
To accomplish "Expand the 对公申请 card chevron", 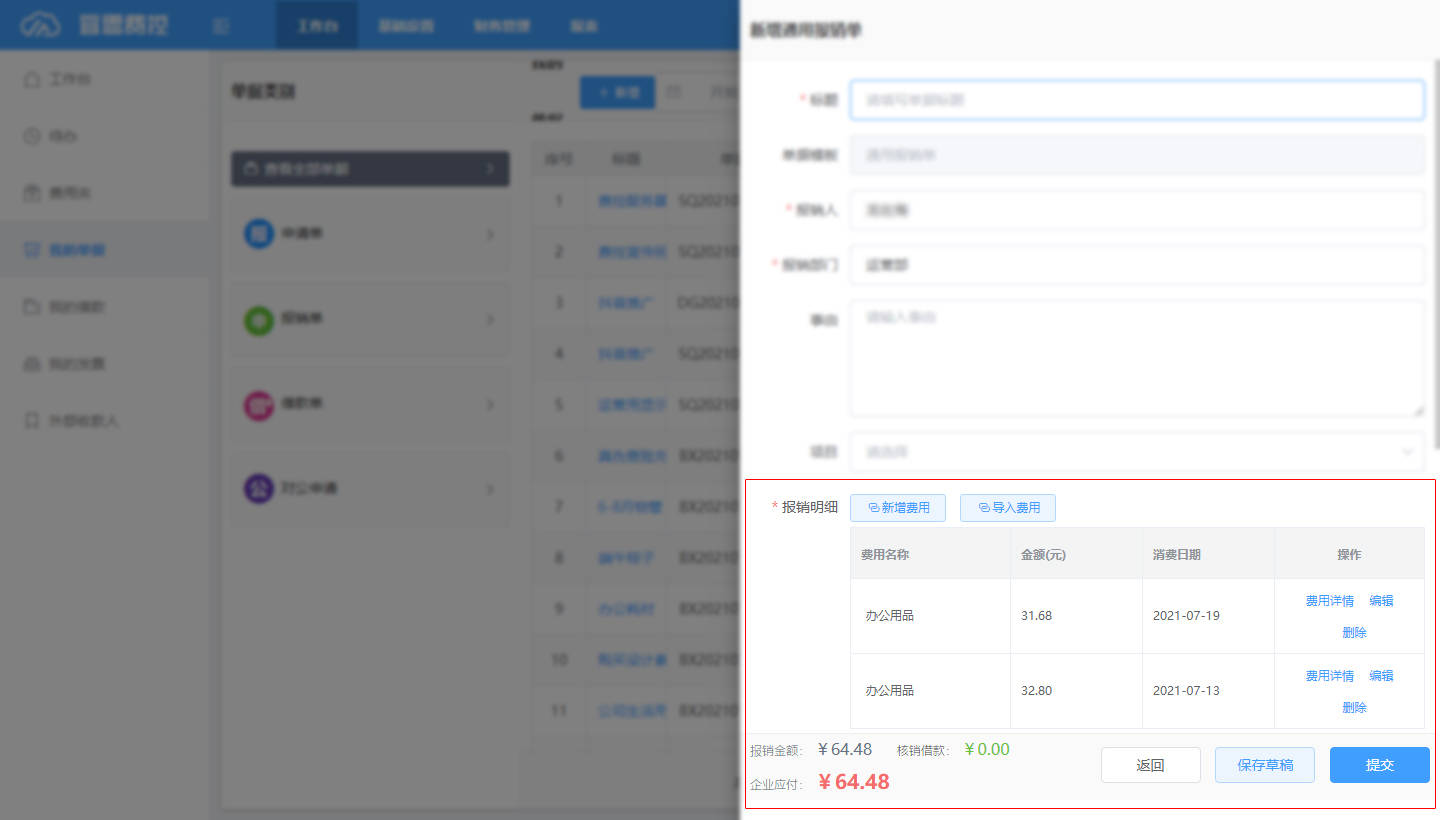I will click(x=490, y=489).
